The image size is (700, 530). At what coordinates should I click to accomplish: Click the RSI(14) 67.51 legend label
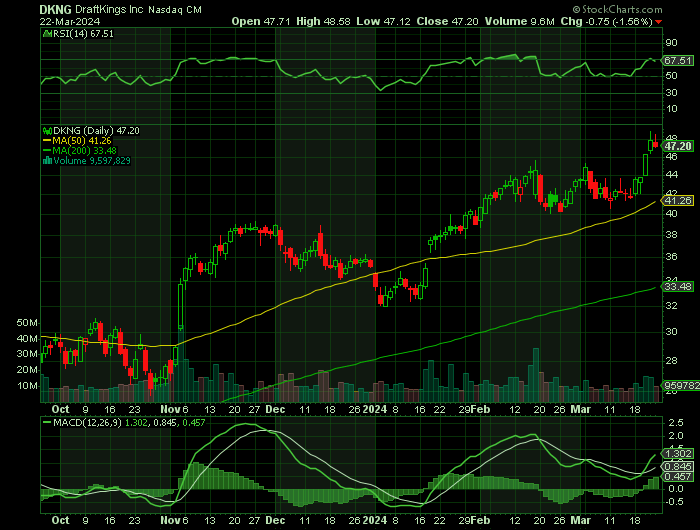83,33
